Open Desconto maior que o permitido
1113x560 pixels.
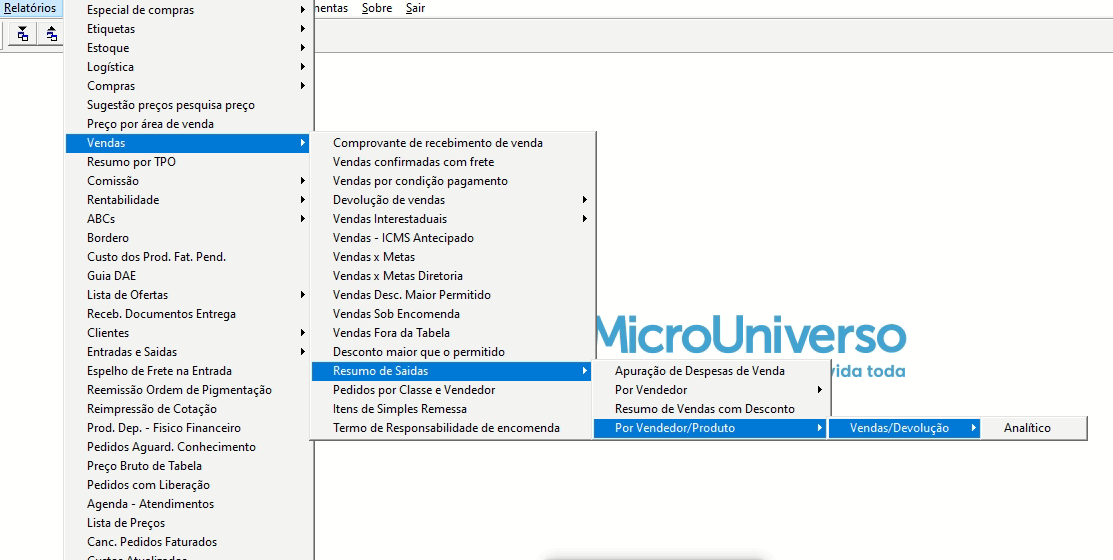pyautogui.click(x=451, y=352)
